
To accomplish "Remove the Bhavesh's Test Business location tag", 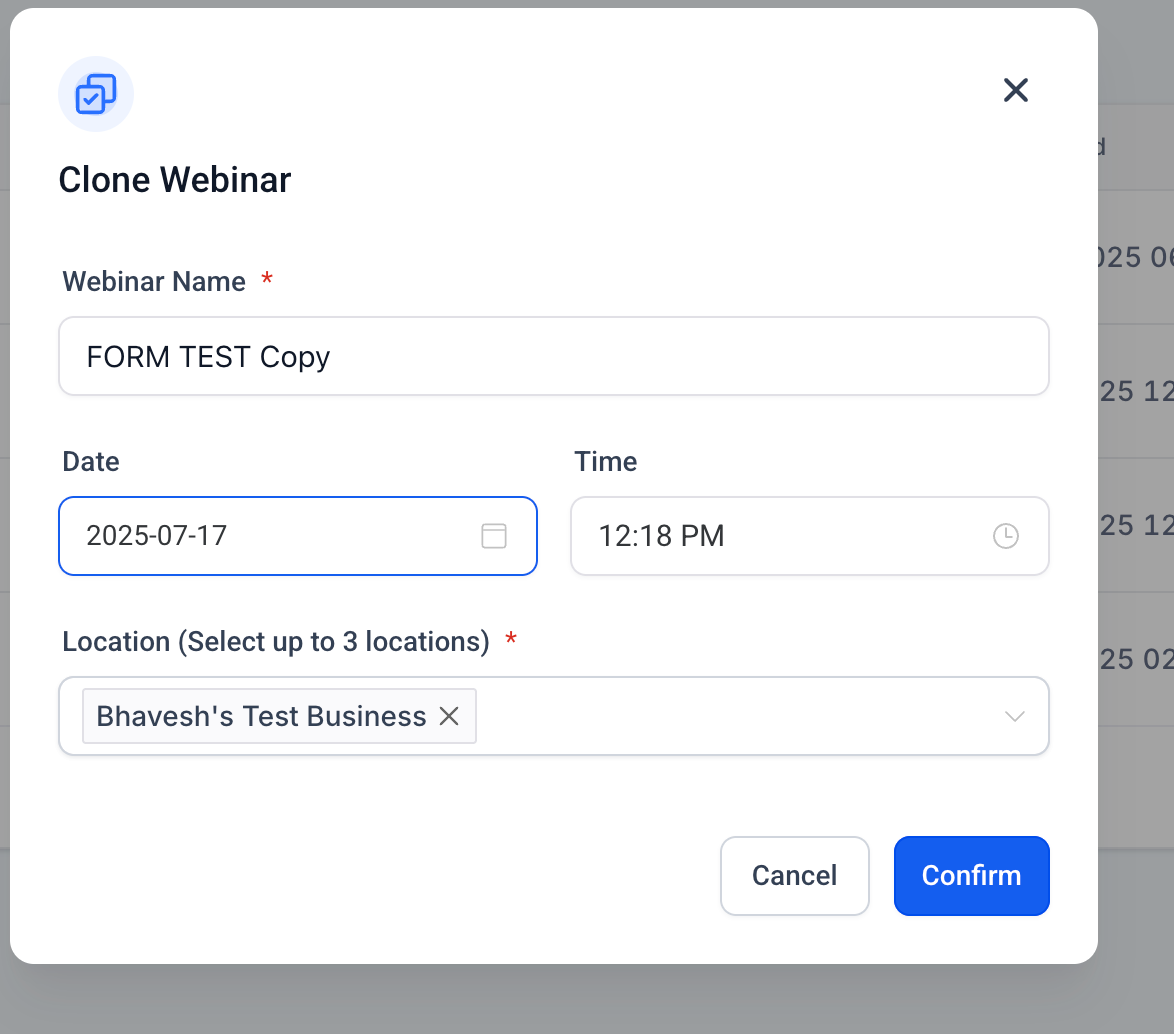I will (450, 716).
